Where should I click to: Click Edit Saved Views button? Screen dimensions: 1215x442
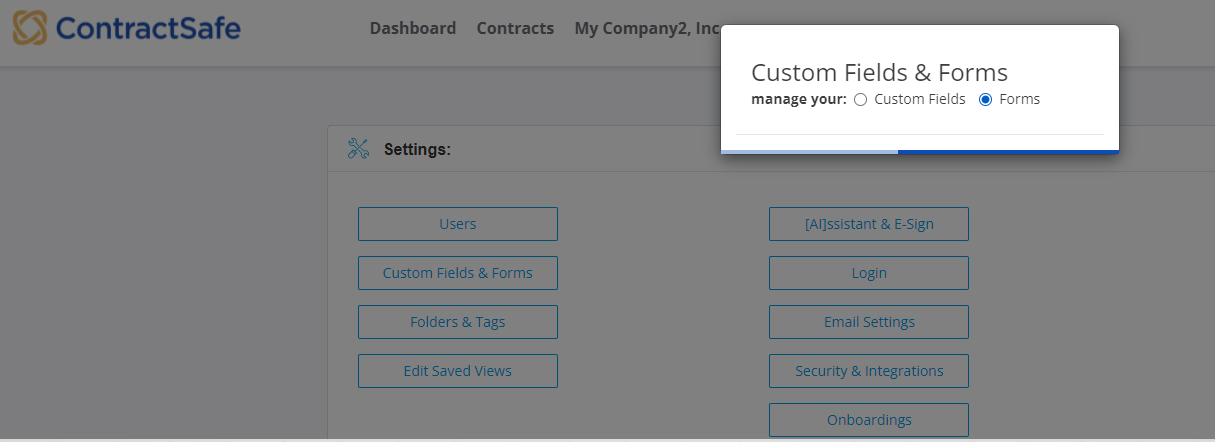coord(458,371)
